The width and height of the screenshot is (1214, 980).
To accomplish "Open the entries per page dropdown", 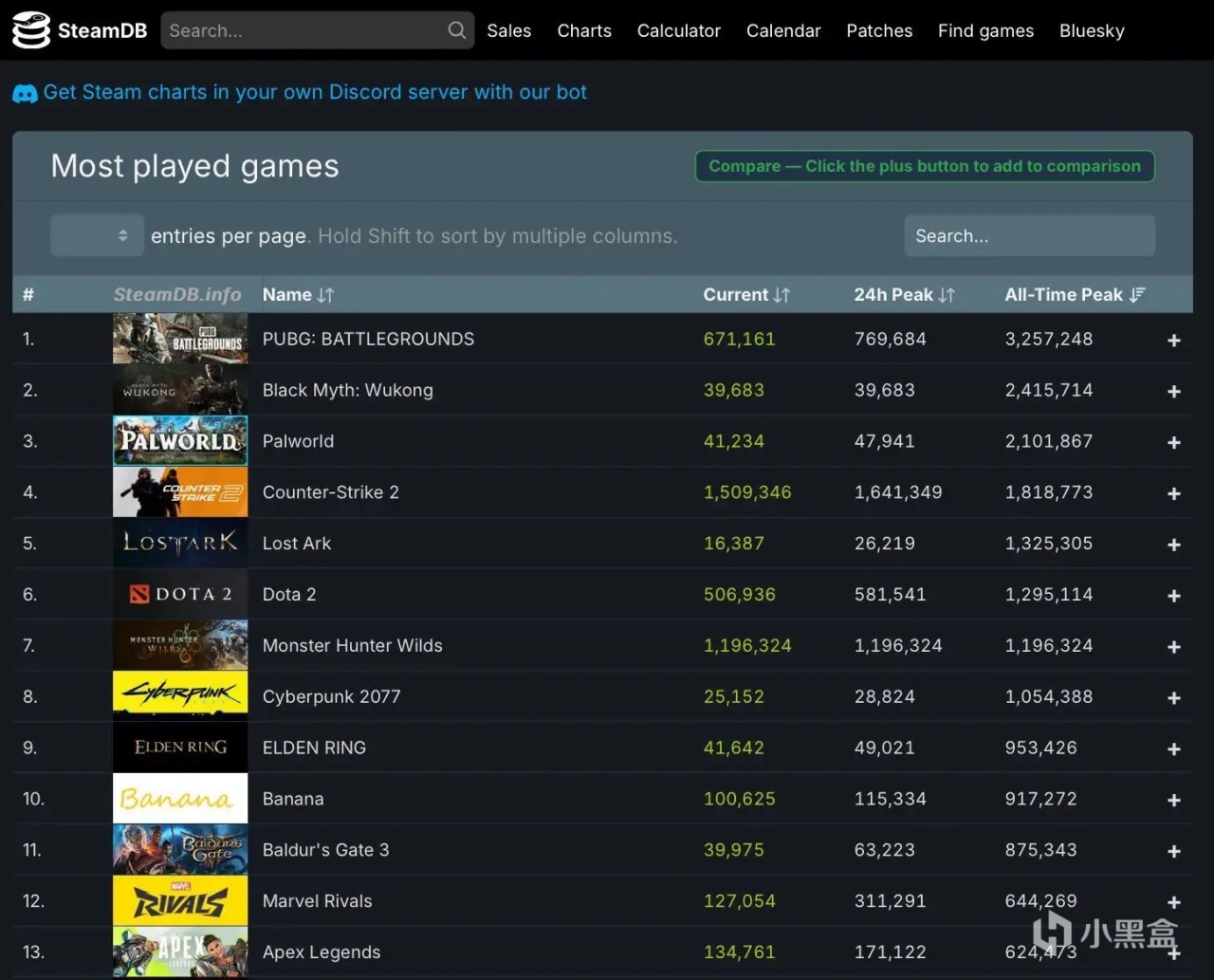I will click(97, 235).
